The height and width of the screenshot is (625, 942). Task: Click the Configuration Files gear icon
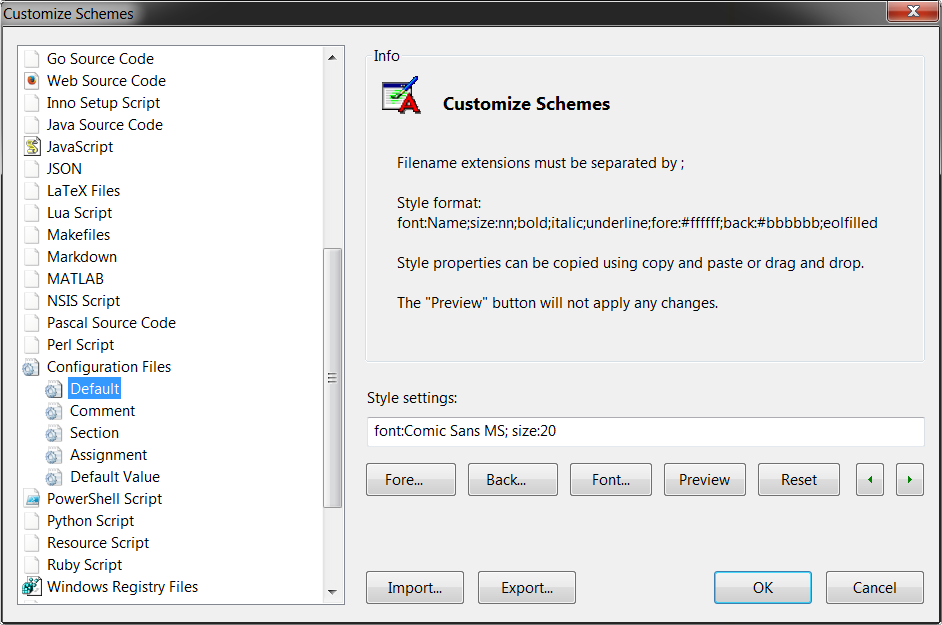[31, 367]
